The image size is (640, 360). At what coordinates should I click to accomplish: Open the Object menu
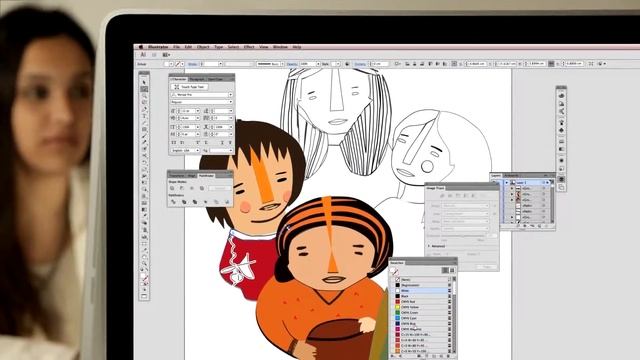tap(203, 47)
